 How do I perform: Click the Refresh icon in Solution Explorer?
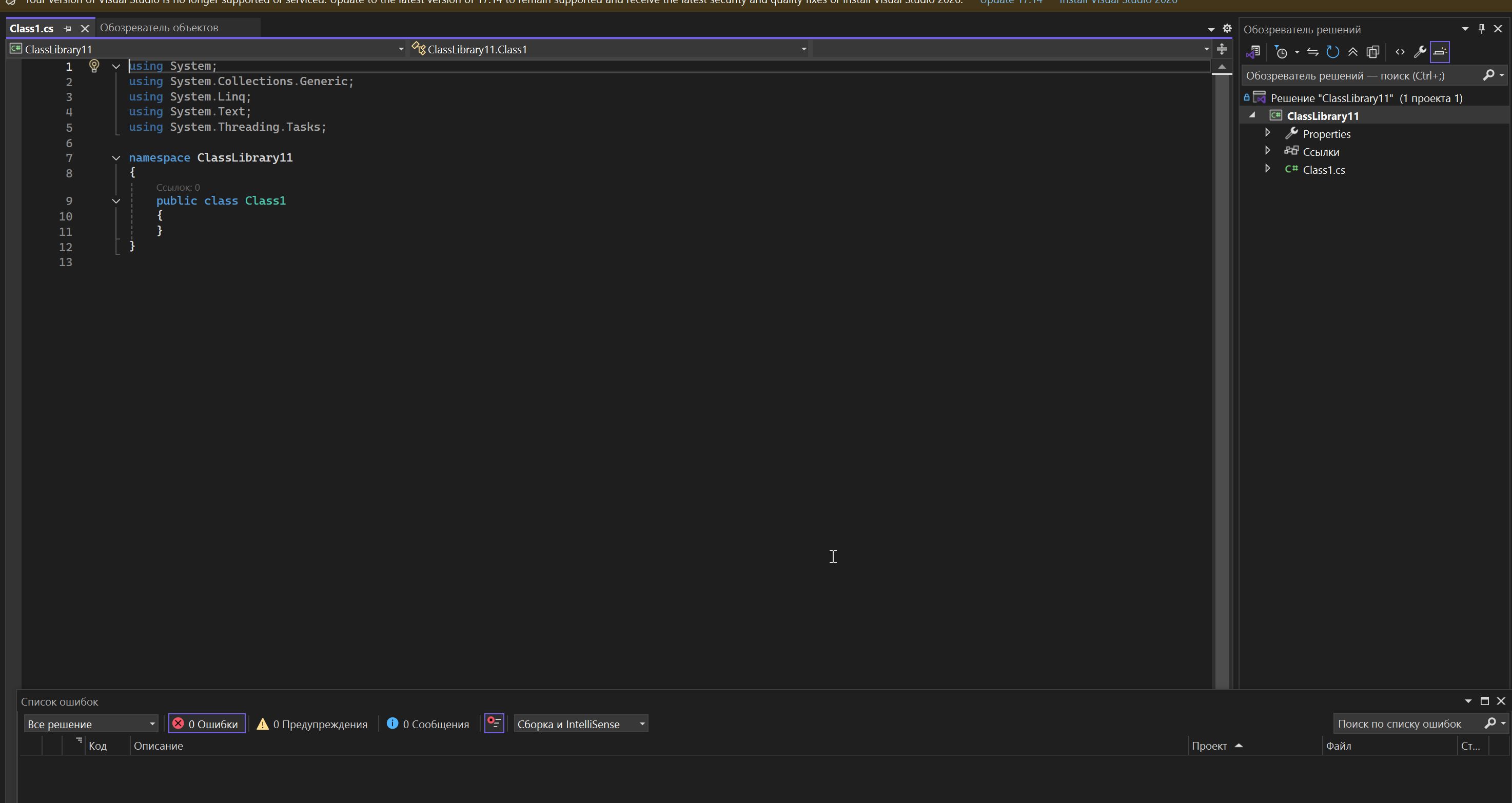coord(1332,52)
